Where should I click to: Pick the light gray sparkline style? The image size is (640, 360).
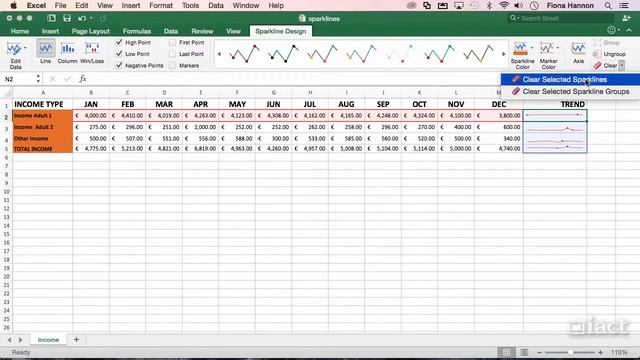coord(400,54)
